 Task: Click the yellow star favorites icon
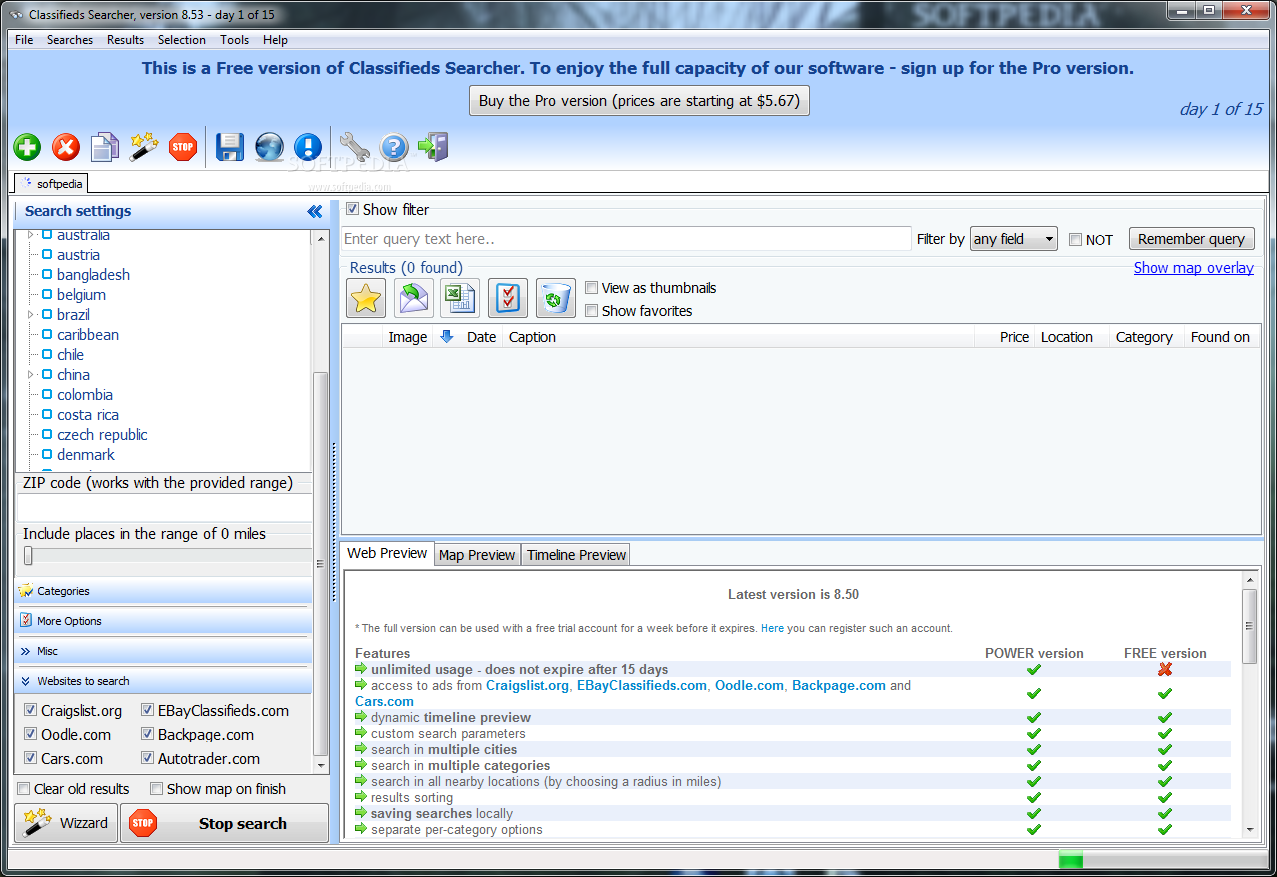(366, 298)
